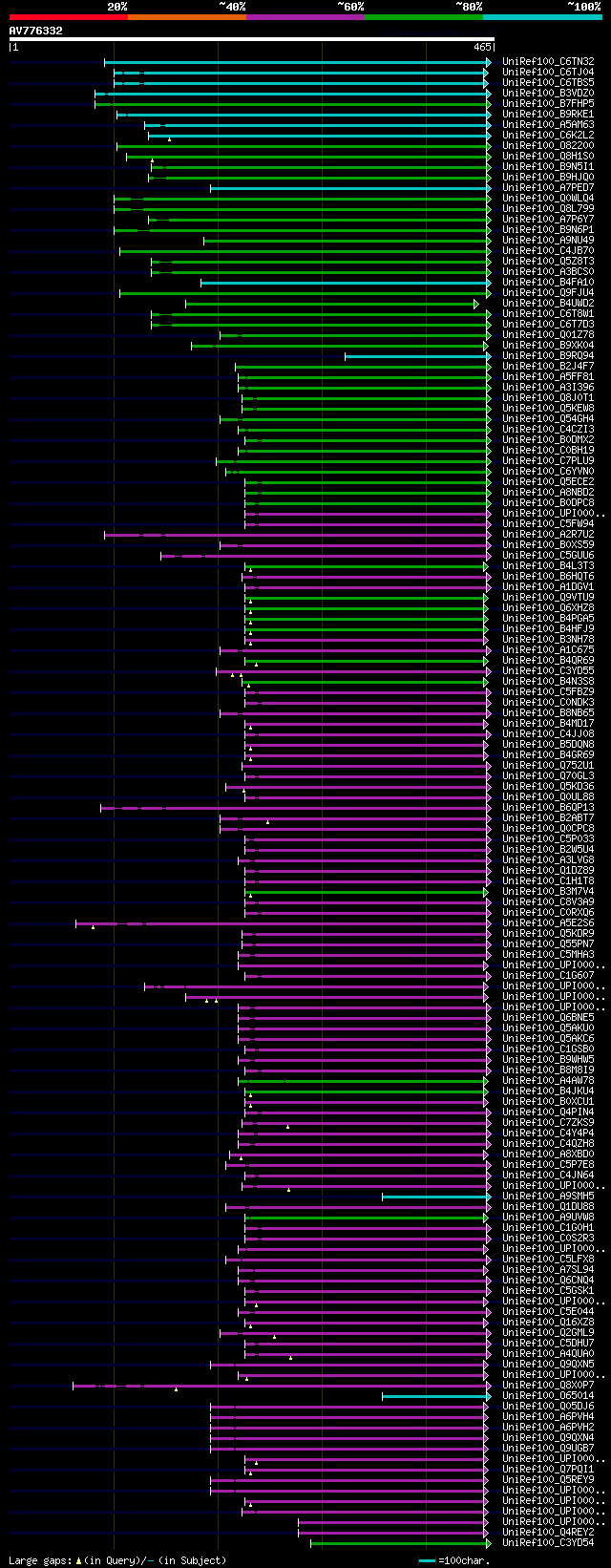Click label UniRef100_C5GUU6
Image resolution: width=611 pixels, height=1568 pixels.
pyautogui.click(x=548, y=556)
